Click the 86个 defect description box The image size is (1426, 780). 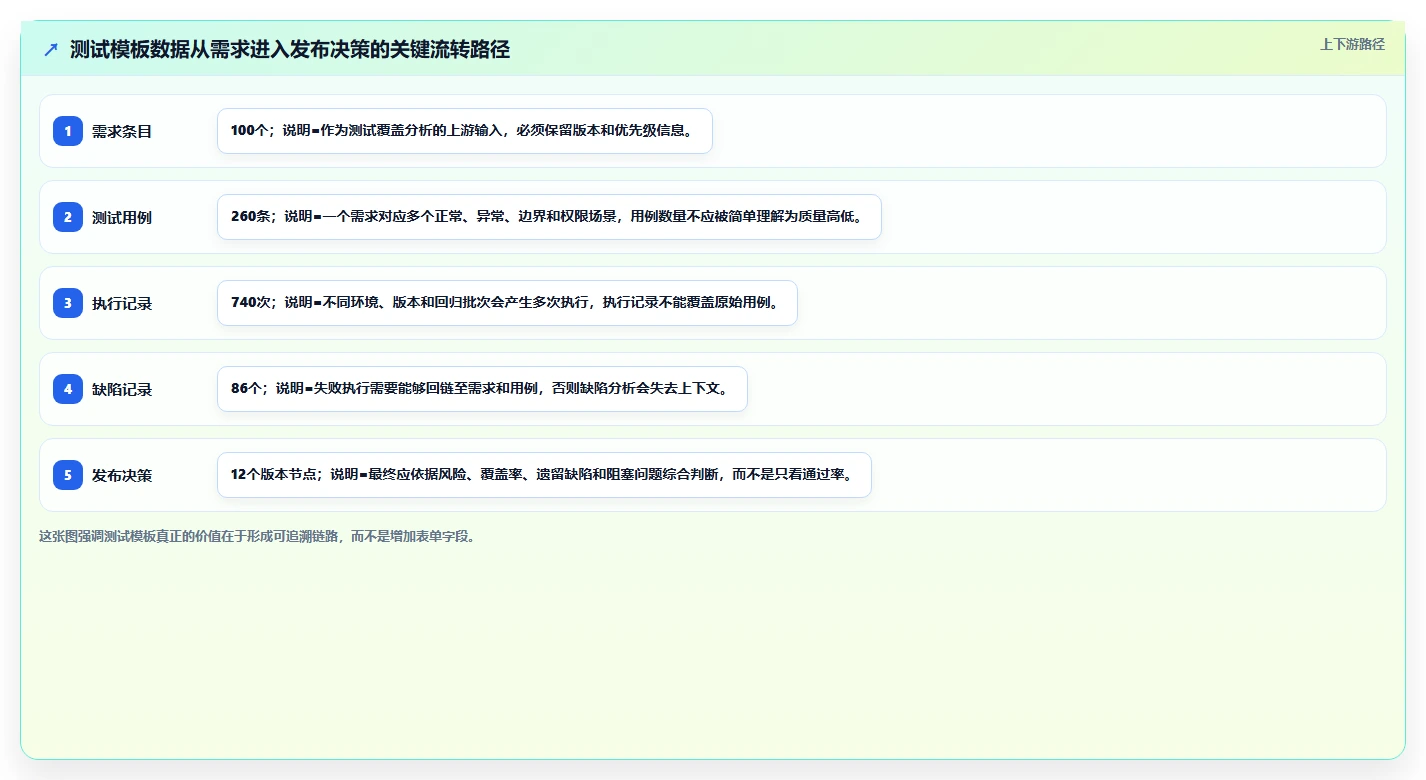(482, 389)
